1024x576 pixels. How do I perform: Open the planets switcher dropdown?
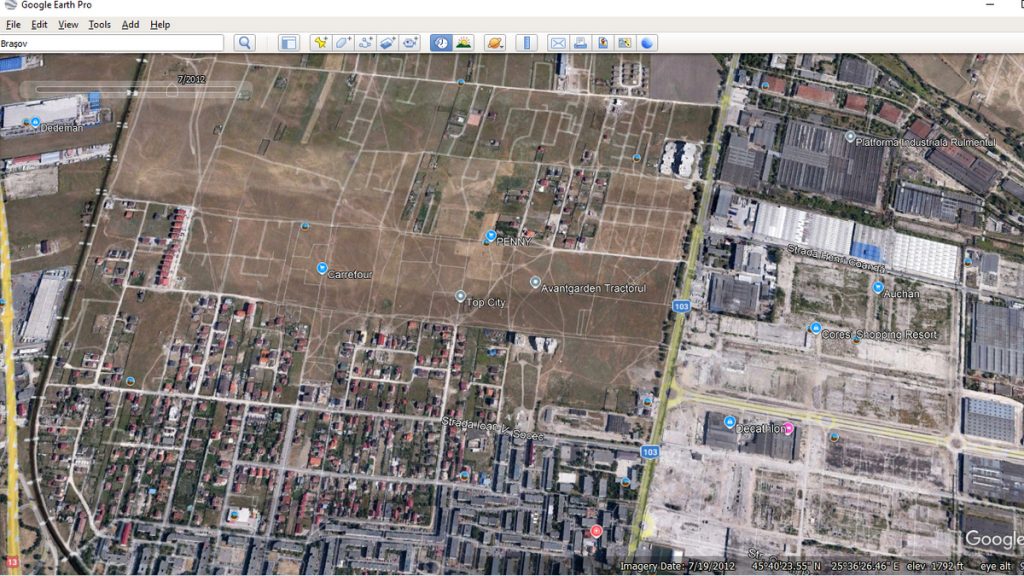click(x=496, y=43)
